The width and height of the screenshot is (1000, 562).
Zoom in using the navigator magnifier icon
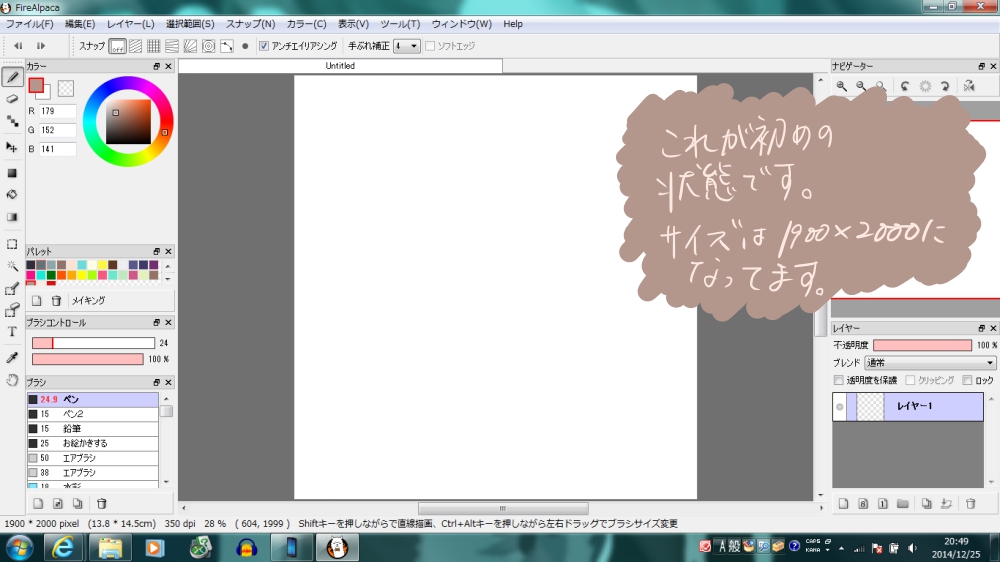[842, 87]
